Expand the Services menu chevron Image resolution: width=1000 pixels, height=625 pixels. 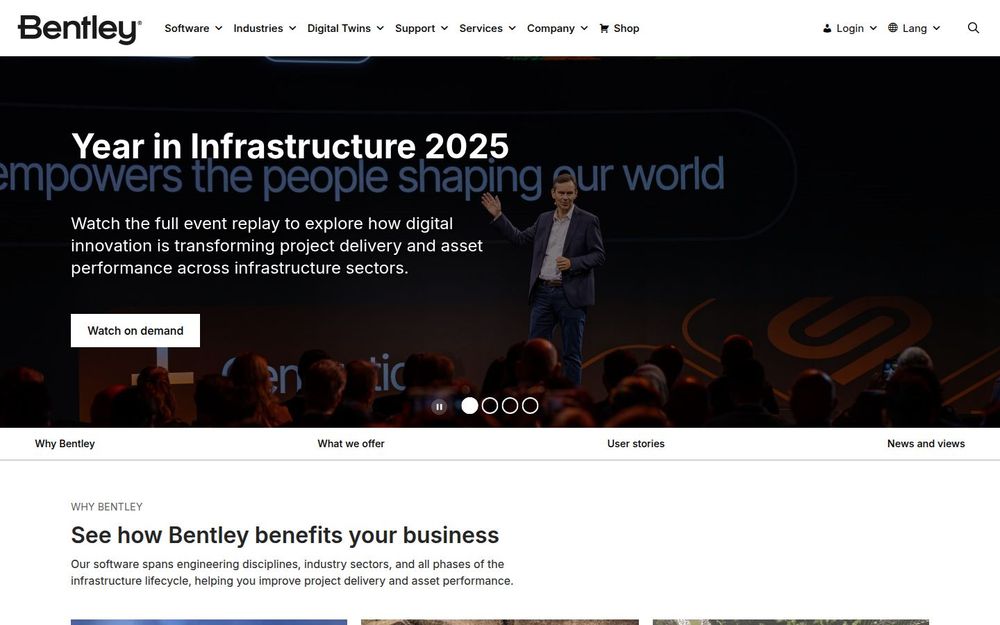pyautogui.click(x=512, y=28)
